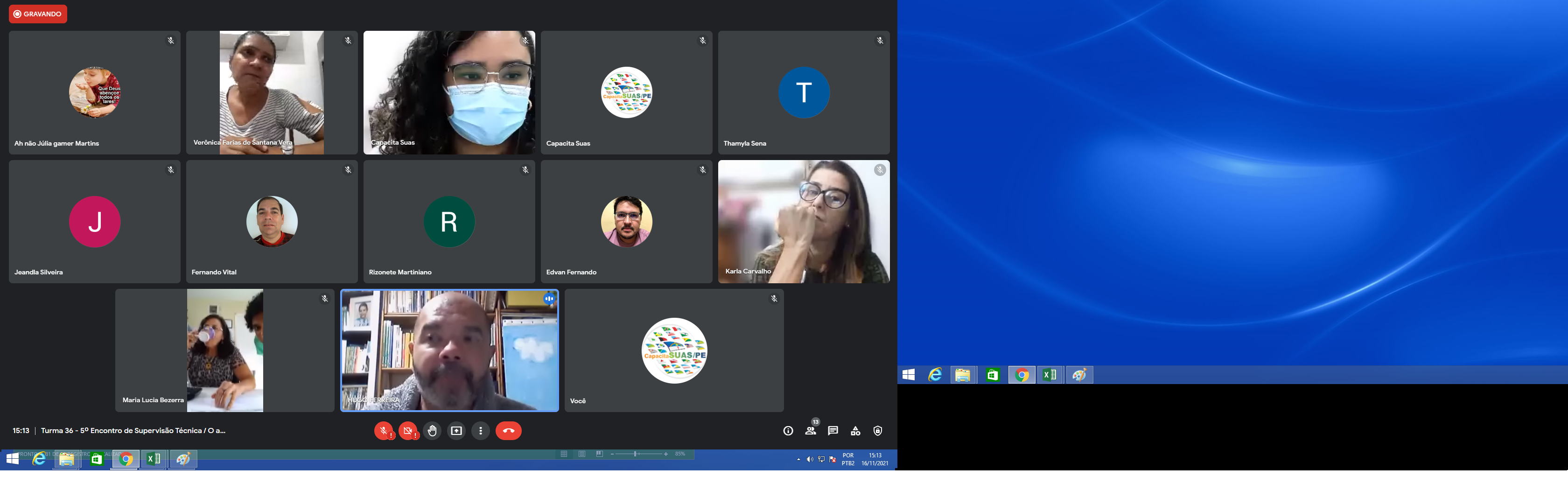This screenshot has width=1568, height=504.
Task: Click the GRAVANDO recording indicator
Action: coord(38,14)
